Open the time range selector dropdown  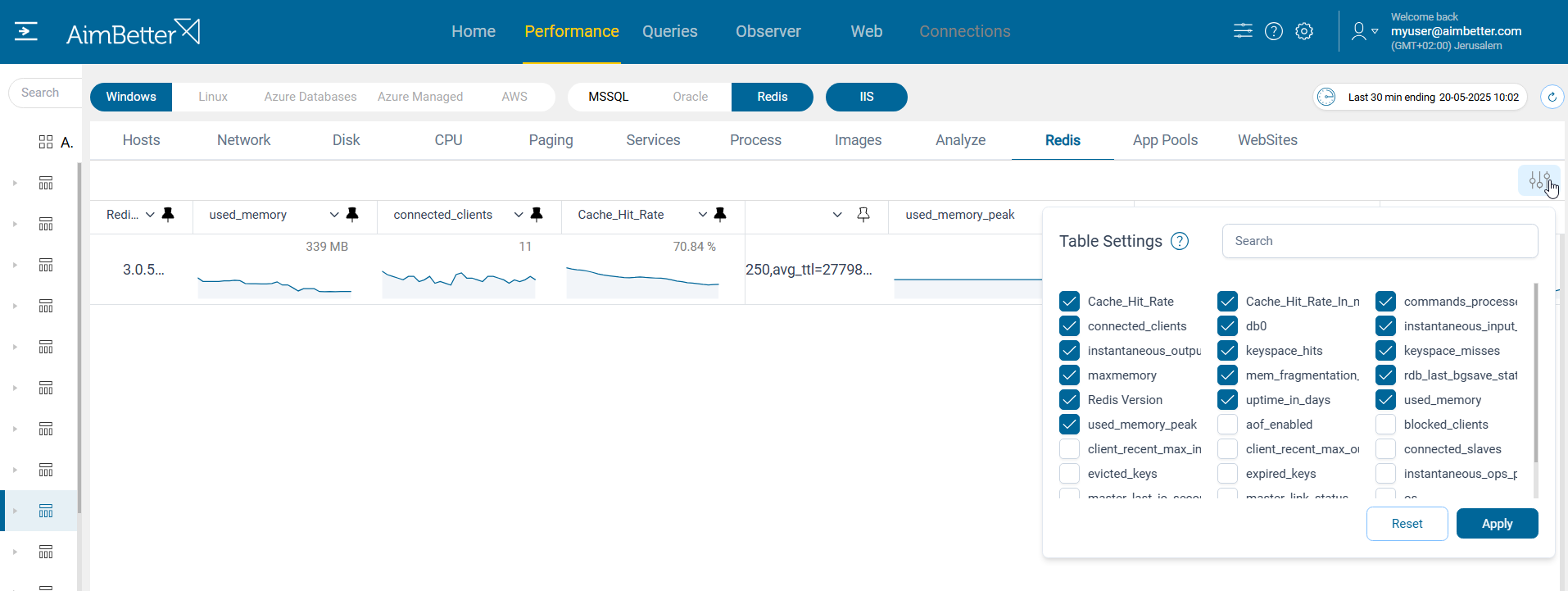point(1420,97)
